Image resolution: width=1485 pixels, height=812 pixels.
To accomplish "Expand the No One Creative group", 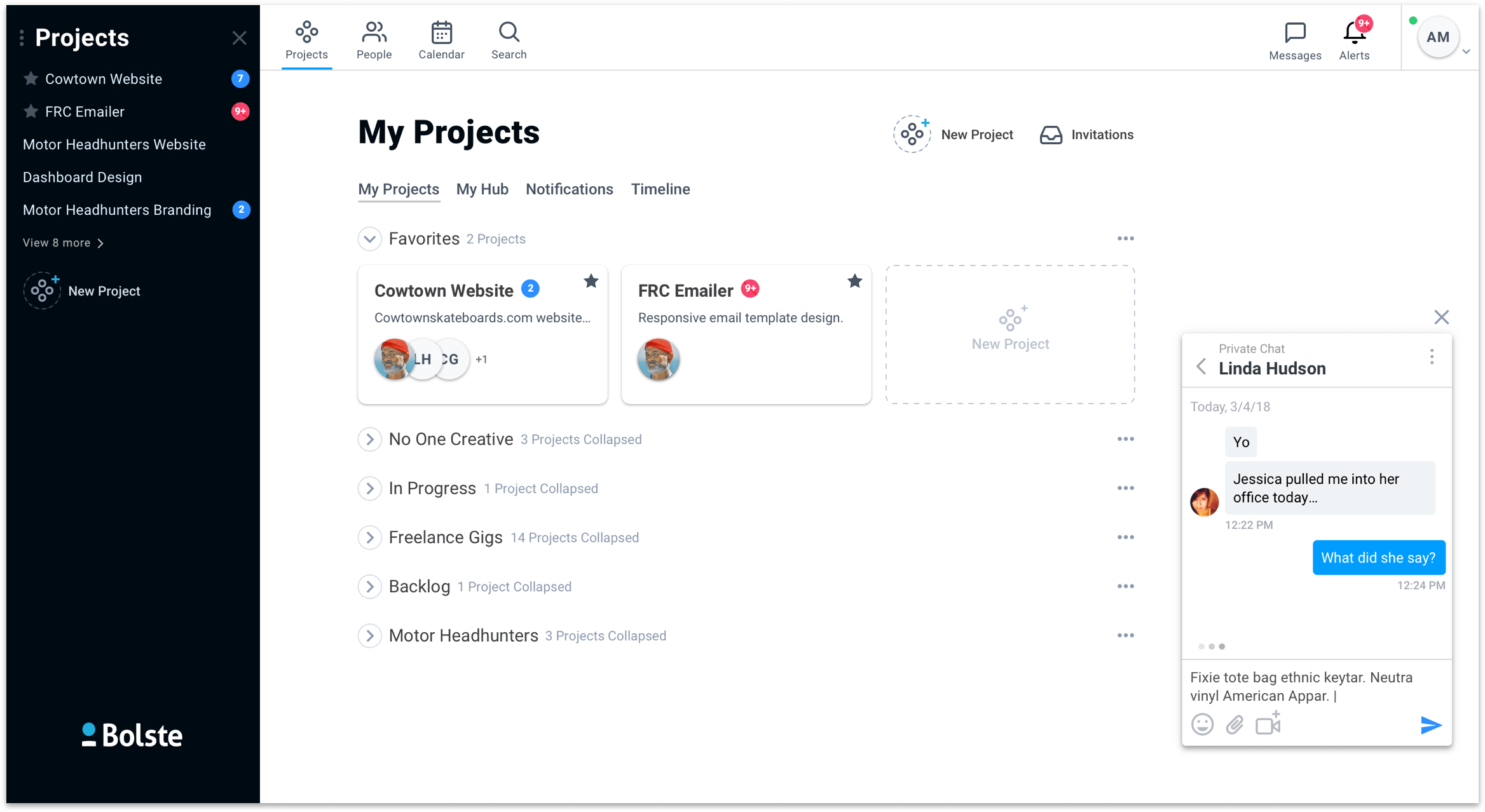I will click(x=370, y=439).
